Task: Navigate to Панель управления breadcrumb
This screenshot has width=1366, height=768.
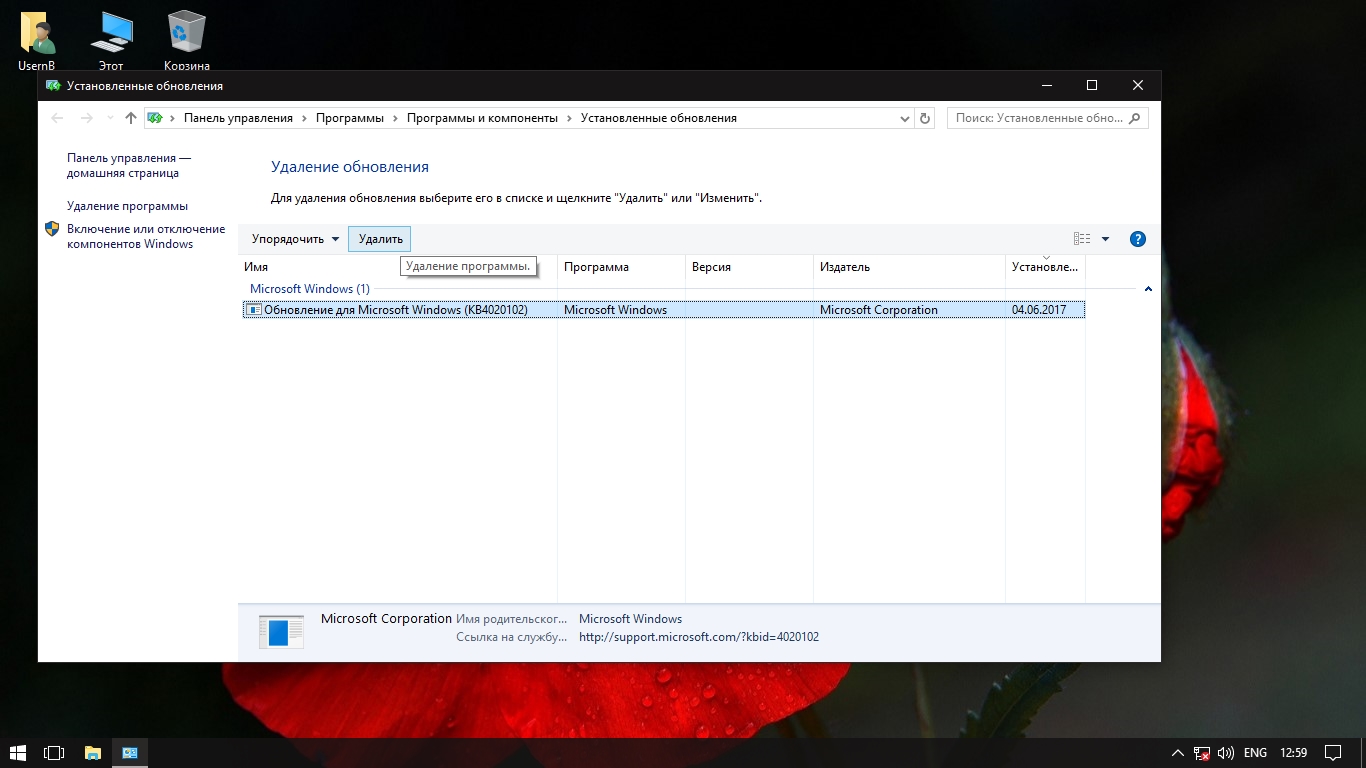Action: point(238,118)
